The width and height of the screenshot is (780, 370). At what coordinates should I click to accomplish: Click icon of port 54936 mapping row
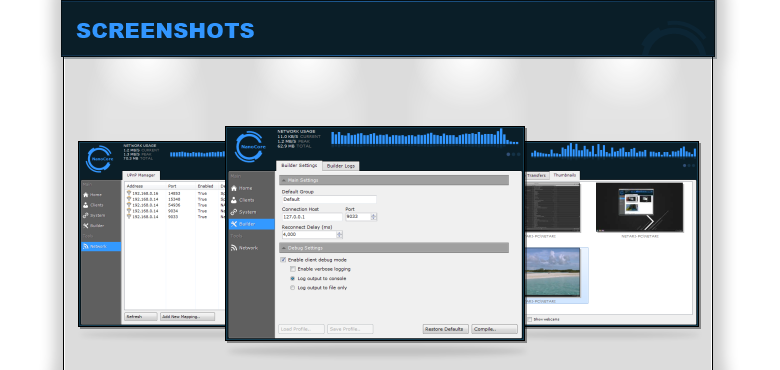click(x=129, y=205)
